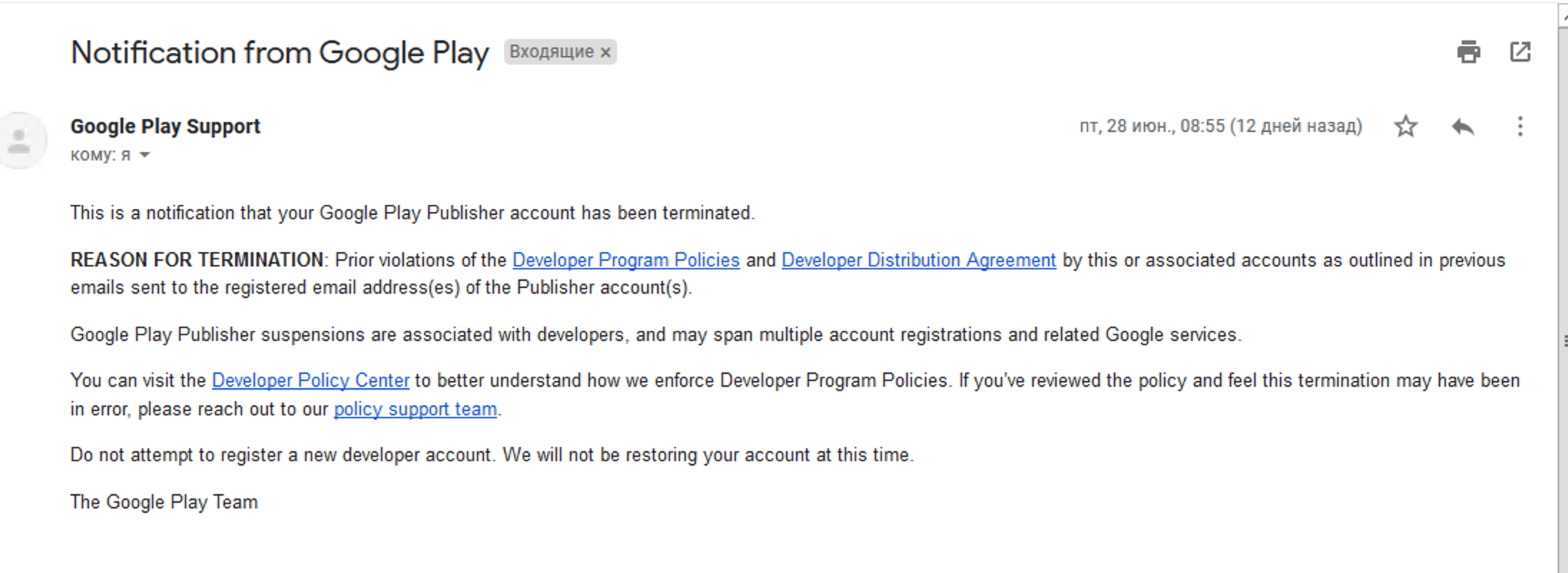Click the Входящие inbox label
This screenshot has width=1568, height=573.
(551, 52)
